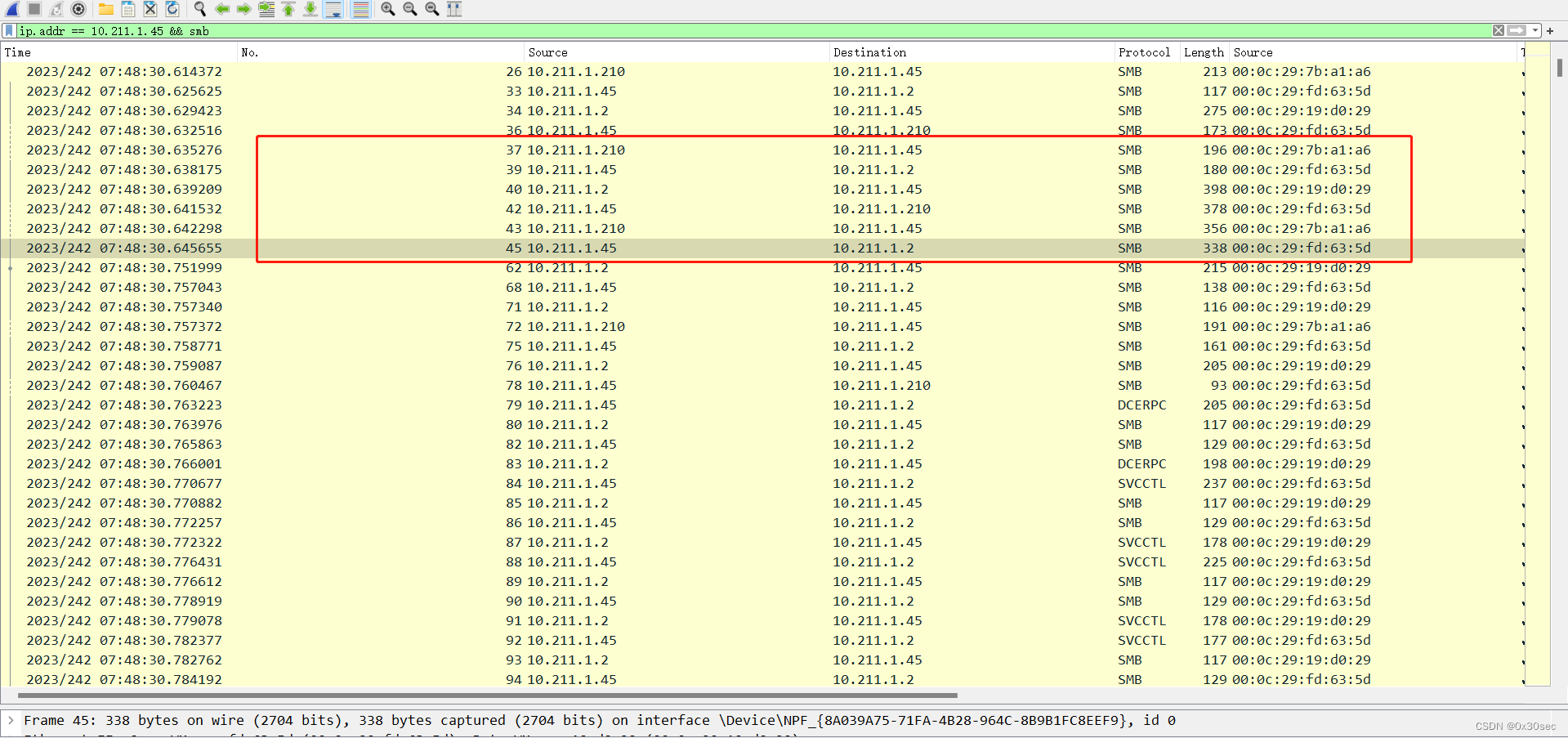
Task: Select DCERPC packet number 79
Action: [762, 405]
